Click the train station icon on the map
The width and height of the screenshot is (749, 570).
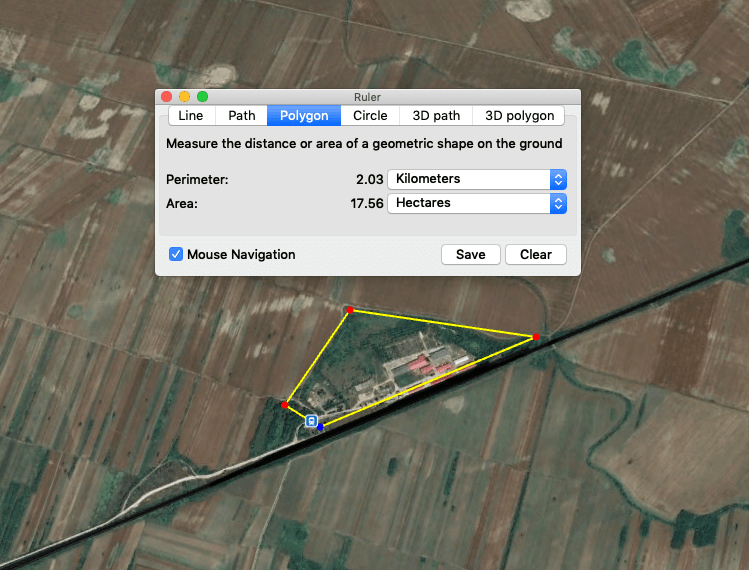[312, 421]
